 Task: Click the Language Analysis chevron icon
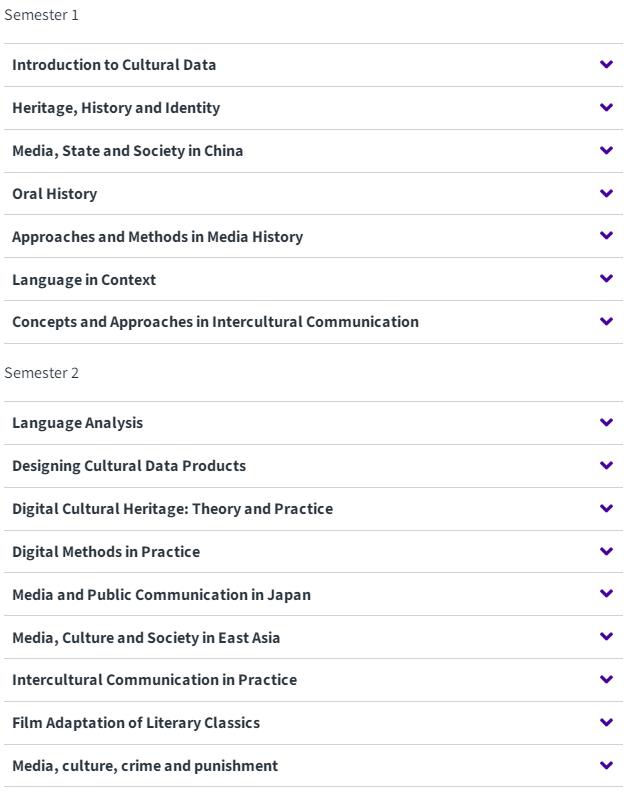606,422
